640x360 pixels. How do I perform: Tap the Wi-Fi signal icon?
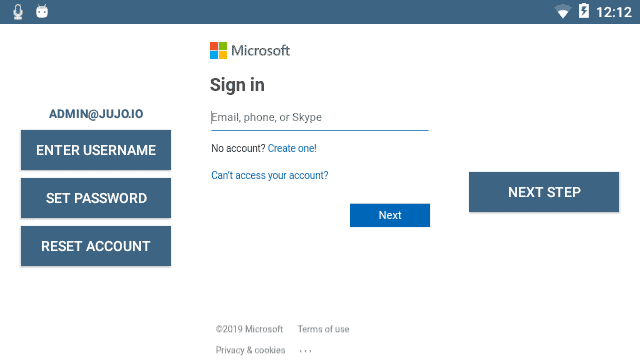[x=562, y=11]
